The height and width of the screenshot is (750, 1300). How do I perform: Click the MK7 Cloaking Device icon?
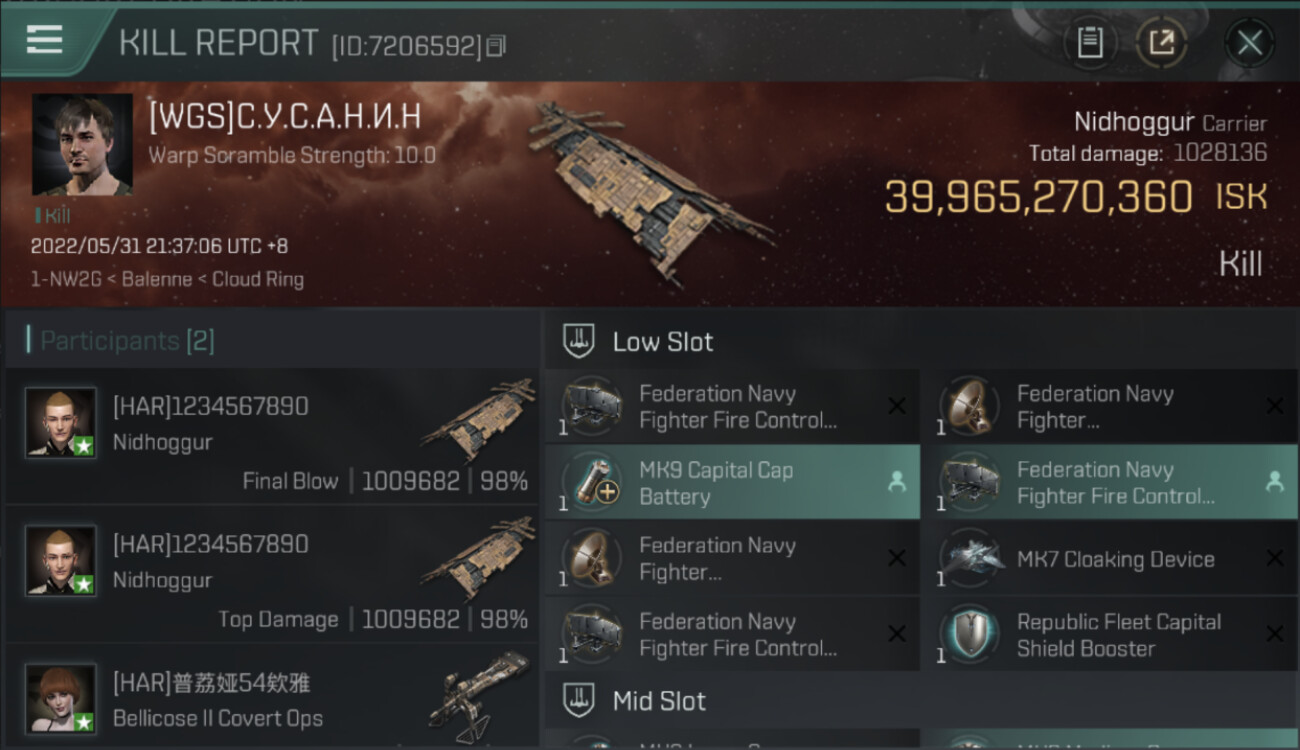coord(970,558)
